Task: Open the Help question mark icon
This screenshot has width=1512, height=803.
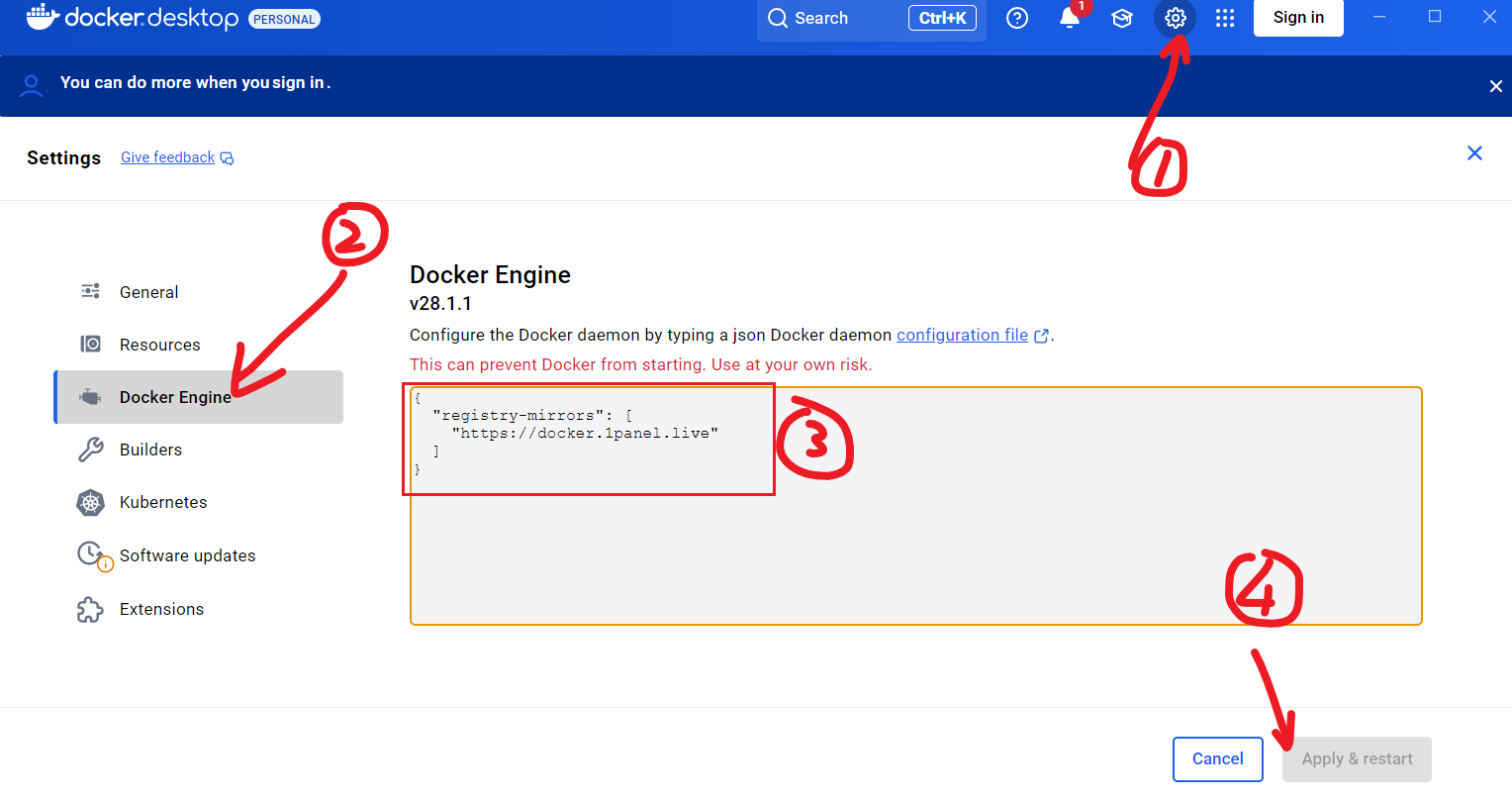Action: coord(1017,18)
